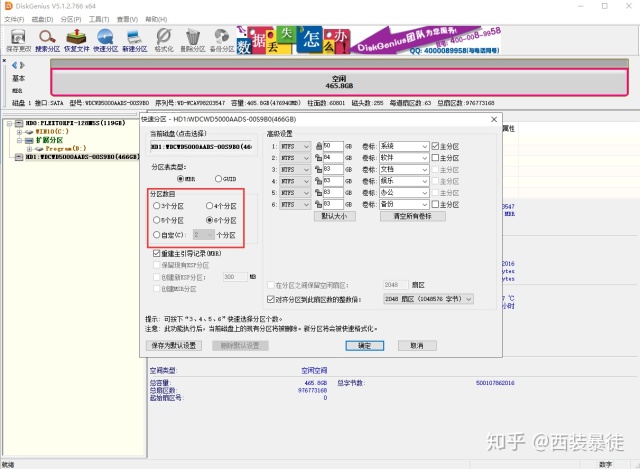The height and width of the screenshot is (469, 640).
Task: Click the Program(D:) drive icon in the tree
Action: point(39,149)
